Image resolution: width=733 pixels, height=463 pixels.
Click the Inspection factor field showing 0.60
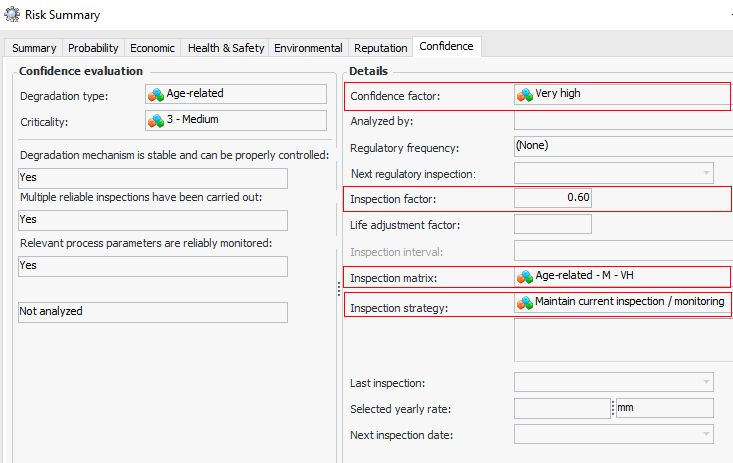coord(553,198)
